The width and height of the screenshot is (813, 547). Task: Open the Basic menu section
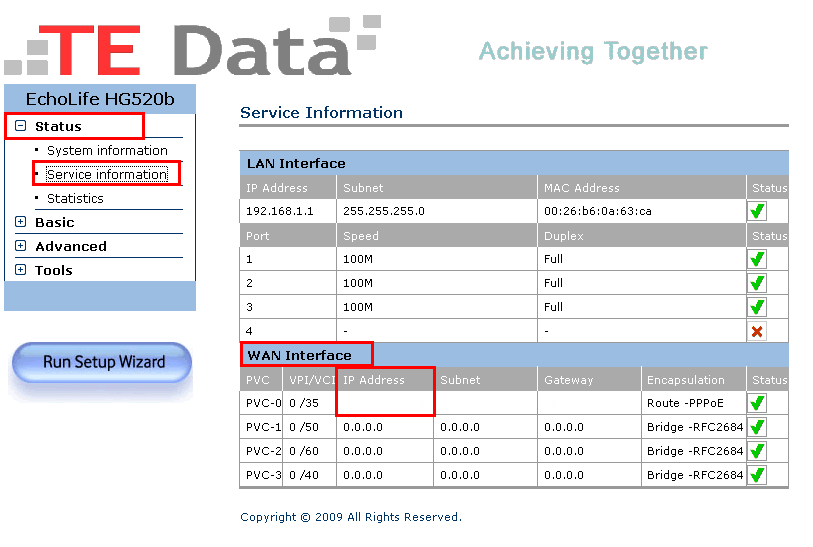coord(54,222)
